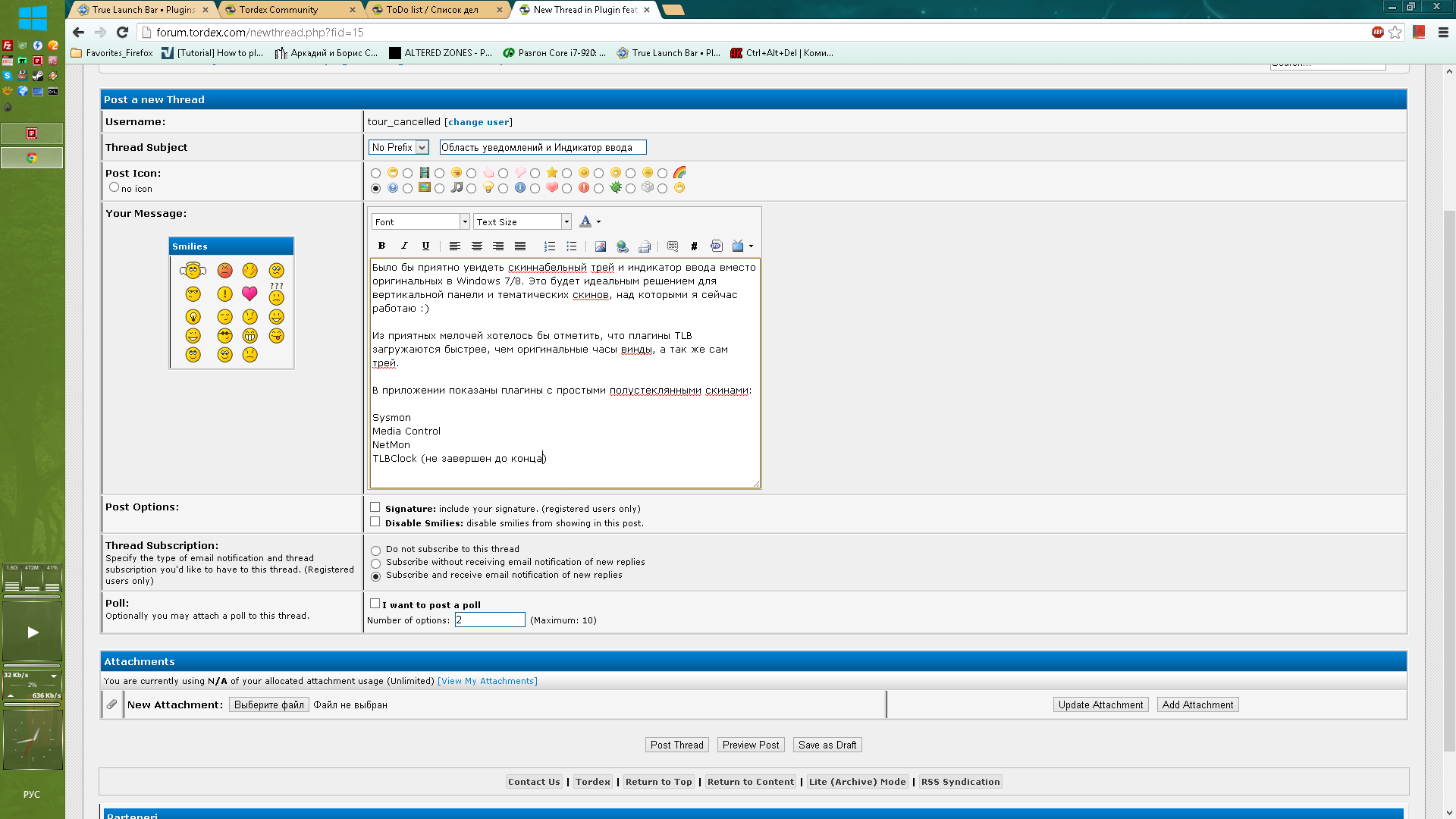
Task: Click the insert image icon
Action: pyautogui.click(x=601, y=246)
